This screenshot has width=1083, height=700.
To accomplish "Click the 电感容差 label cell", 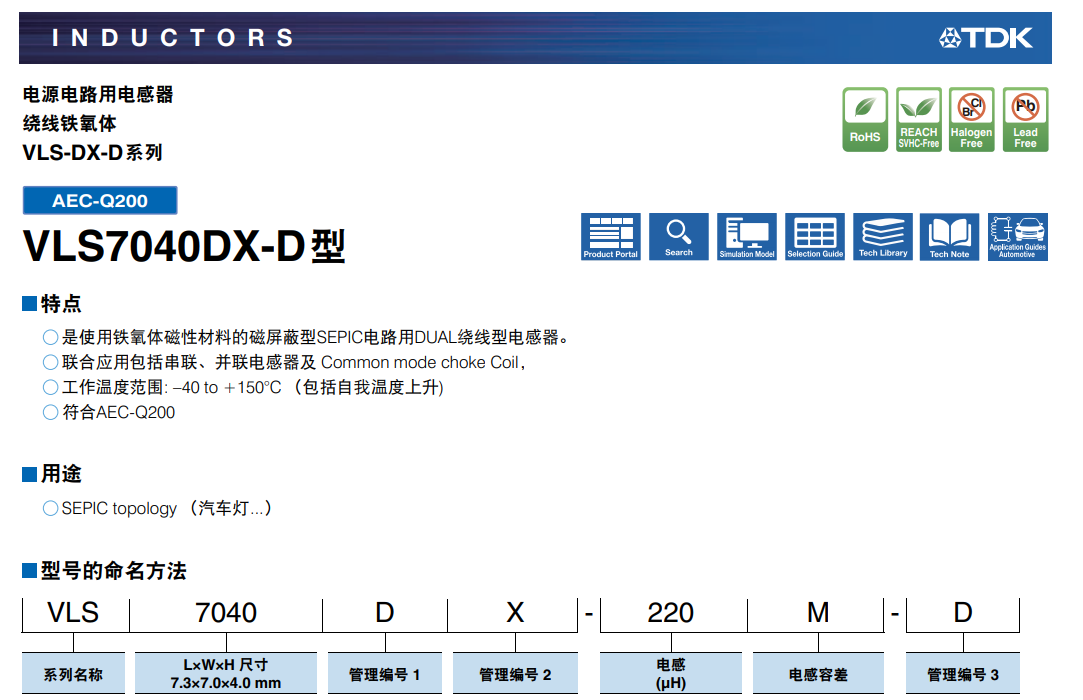I will [x=818, y=674].
